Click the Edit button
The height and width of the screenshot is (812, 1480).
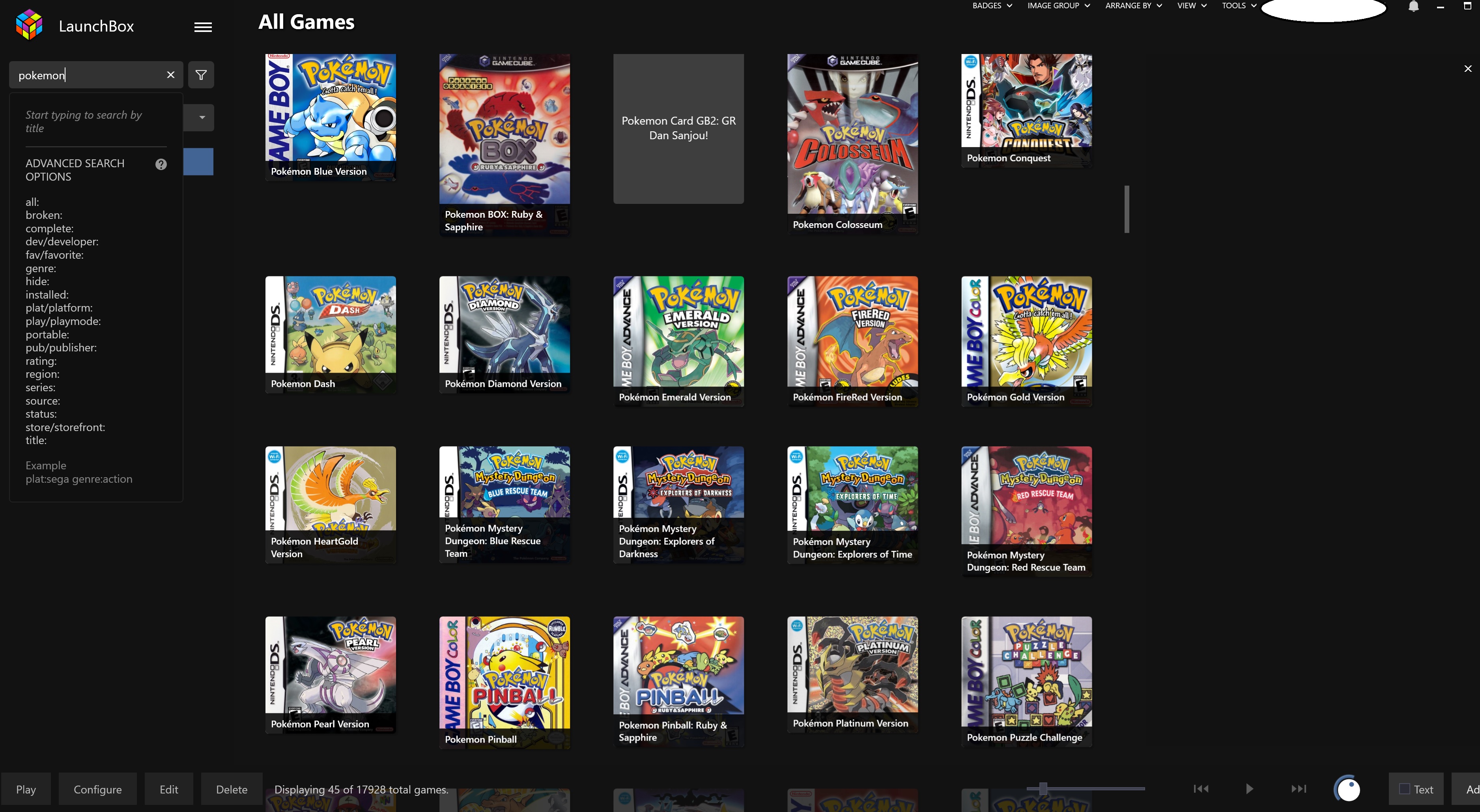click(x=169, y=789)
